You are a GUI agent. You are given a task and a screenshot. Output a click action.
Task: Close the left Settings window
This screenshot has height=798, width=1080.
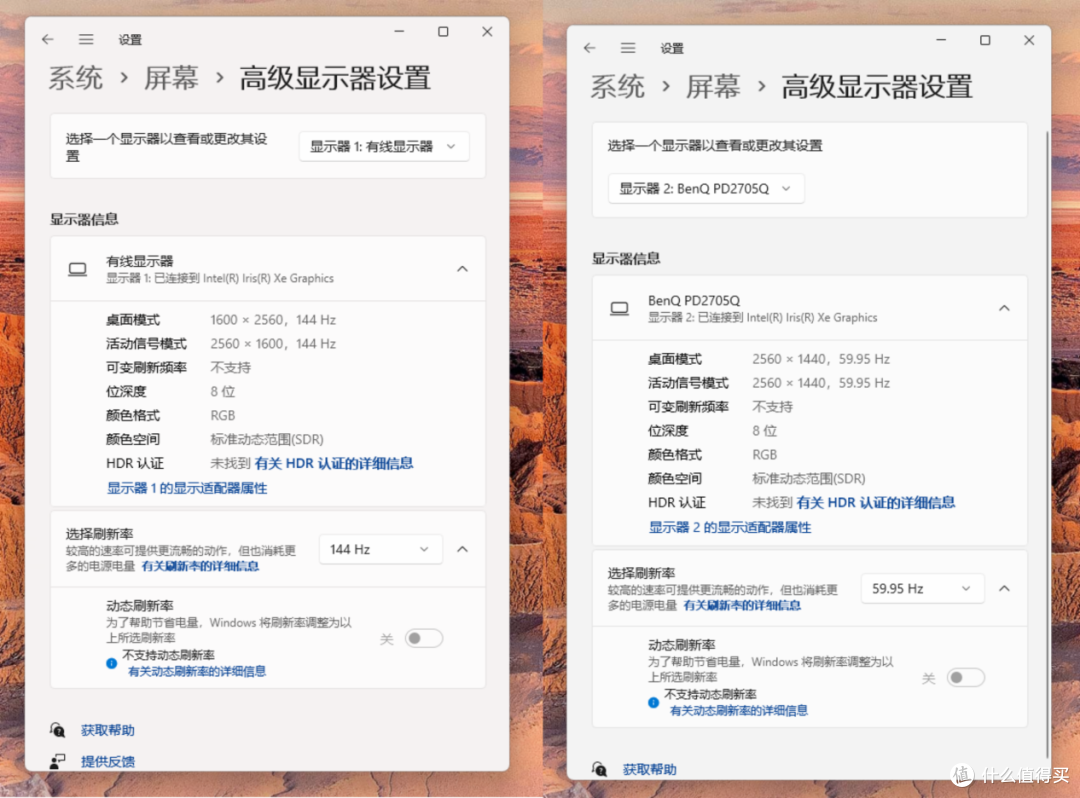487,32
